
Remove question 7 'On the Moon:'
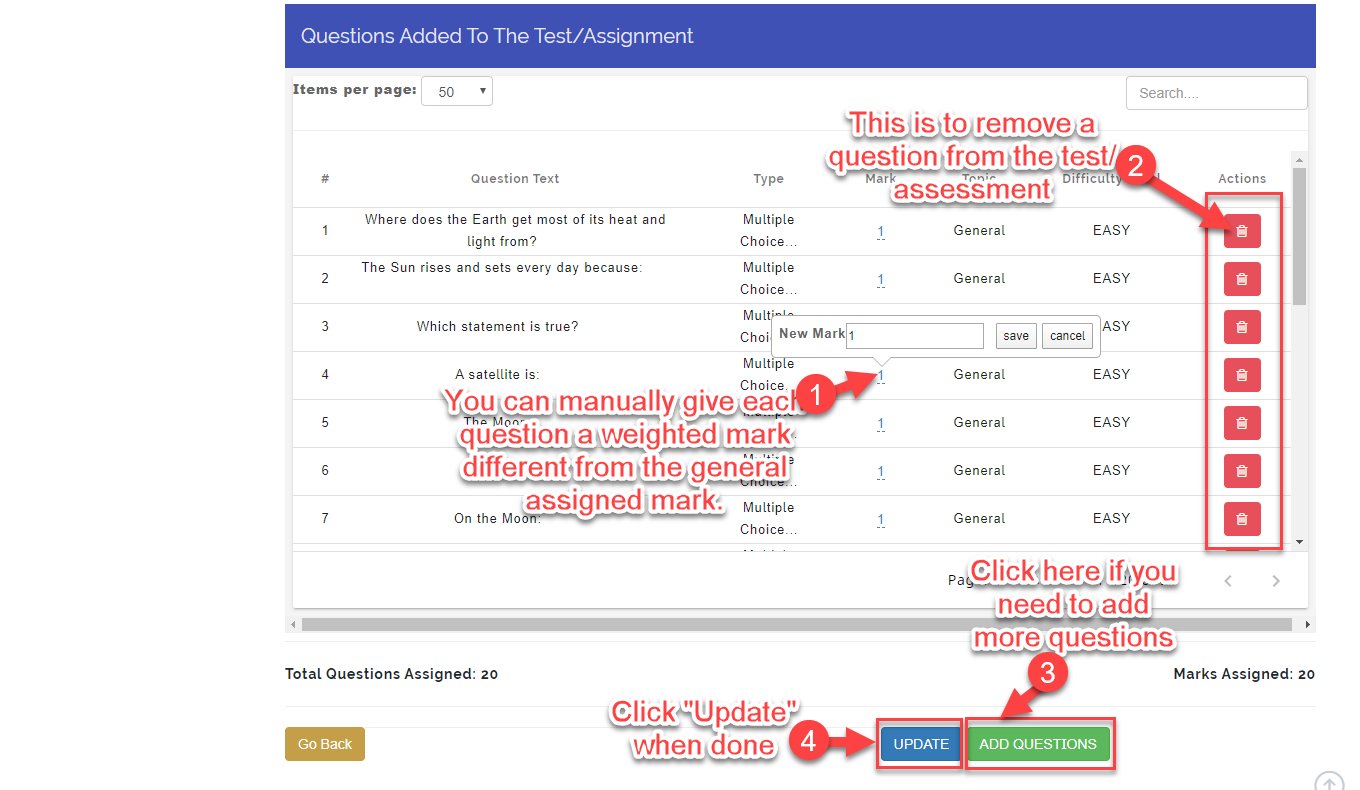pyautogui.click(x=1242, y=519)
